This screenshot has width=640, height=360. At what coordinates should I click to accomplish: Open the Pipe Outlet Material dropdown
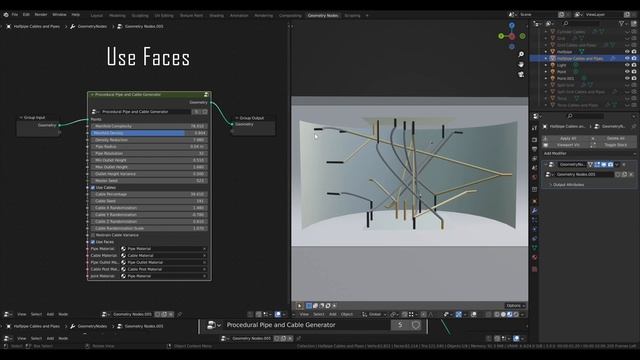pyautogui.click(x=164, y=262)
